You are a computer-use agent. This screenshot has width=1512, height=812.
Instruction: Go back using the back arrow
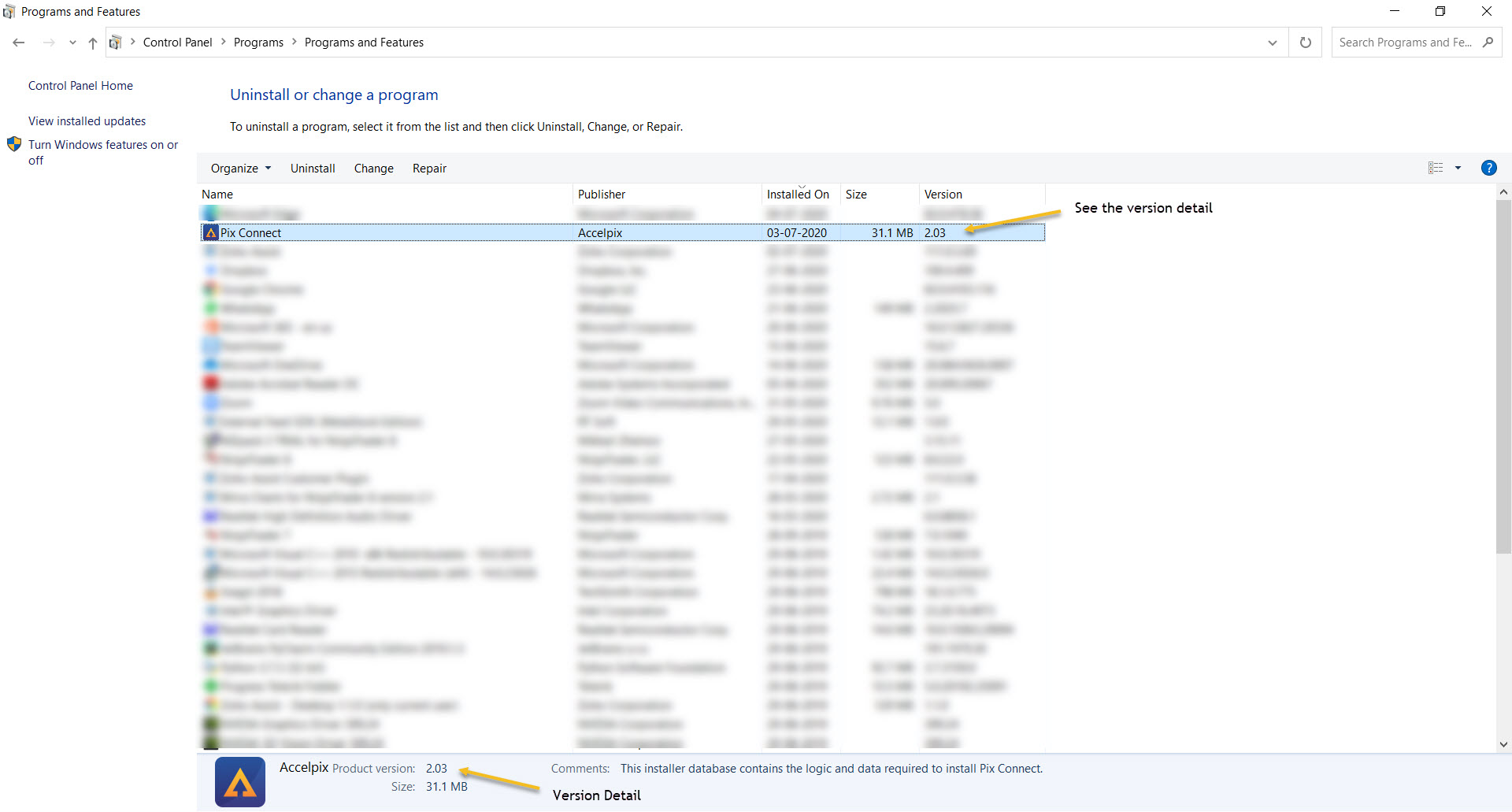[x=19, y=43]
